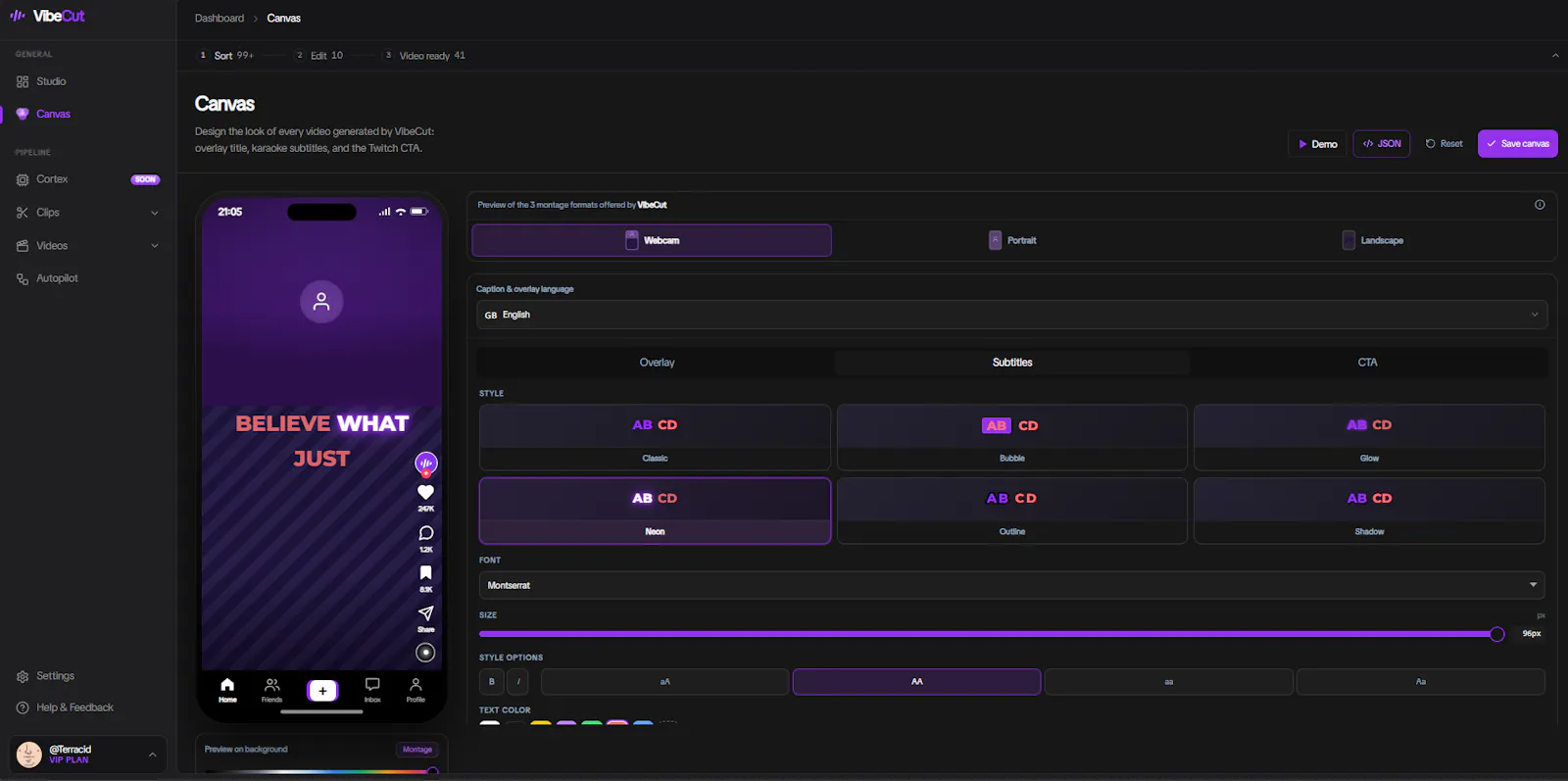Go to step 1 Sort

[x=226, y=56]
